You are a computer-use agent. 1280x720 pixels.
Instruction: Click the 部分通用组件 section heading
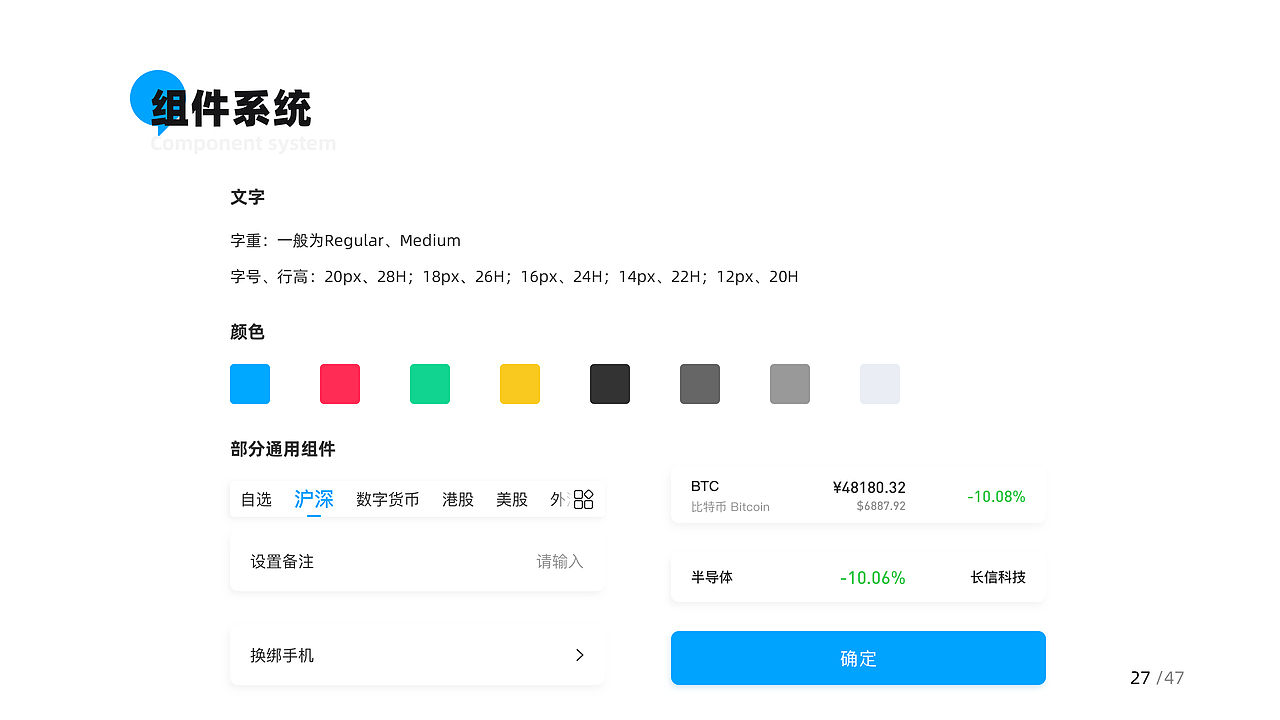(x=283, y=449)
